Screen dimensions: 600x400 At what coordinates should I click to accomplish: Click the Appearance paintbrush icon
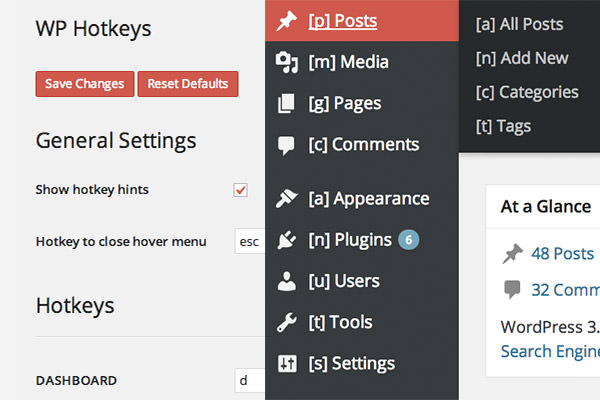click(x=286, y=199)
